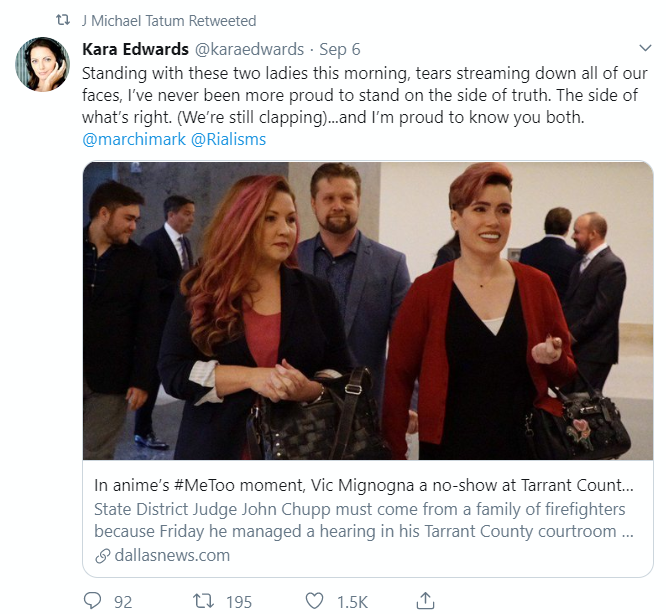
Task: Open the @marchimark mention link
Action: [134, 139]
